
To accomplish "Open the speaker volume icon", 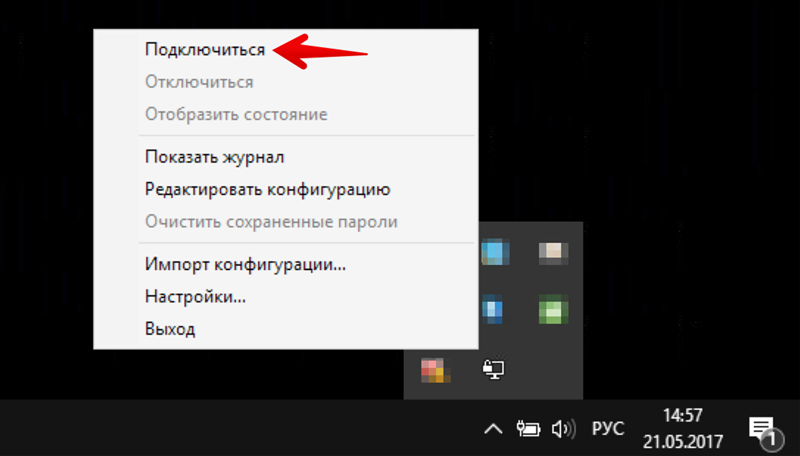I will 564,429.
